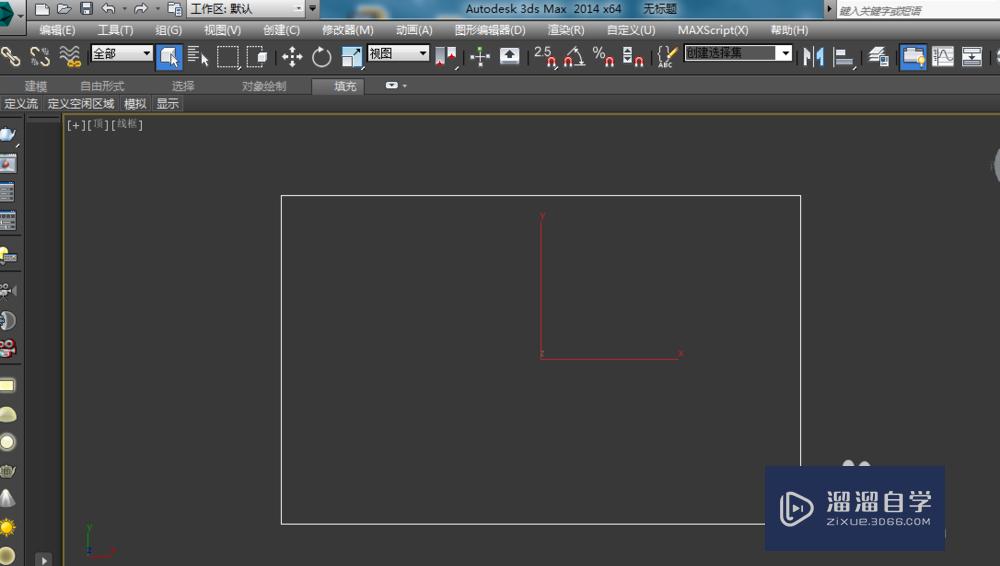Open the 图形编辑器(D) menu
The width and height of the screenshot is (1000, 566).
tap(490, 30)
